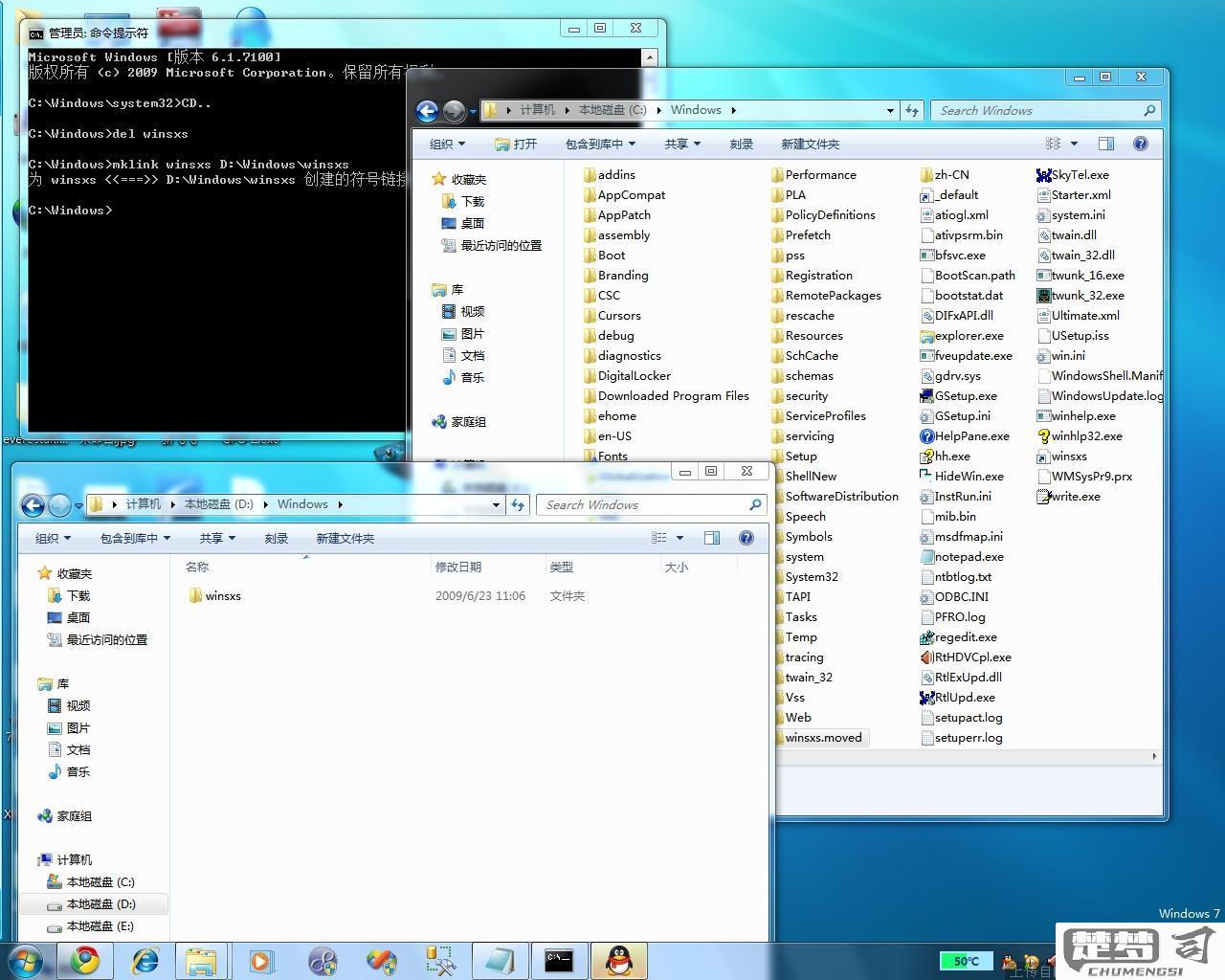Change the view icon in C: Windows explorer
Image resolution: width=1225 pixels, height=980 pixels.
pyautogui.click(x=1053, y=144)
